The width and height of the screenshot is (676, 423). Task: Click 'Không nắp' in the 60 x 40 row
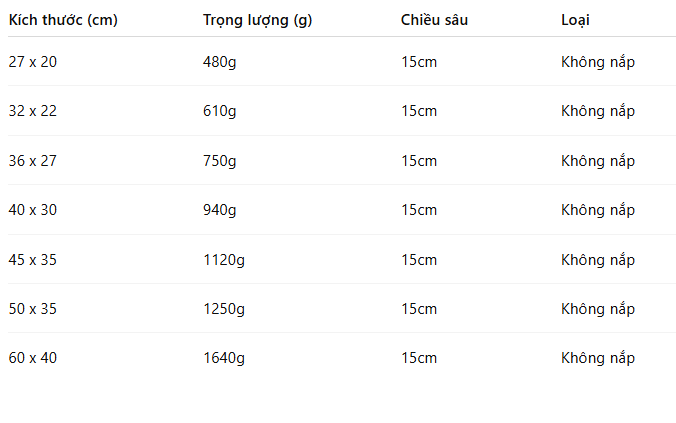(x=598, y=358)
